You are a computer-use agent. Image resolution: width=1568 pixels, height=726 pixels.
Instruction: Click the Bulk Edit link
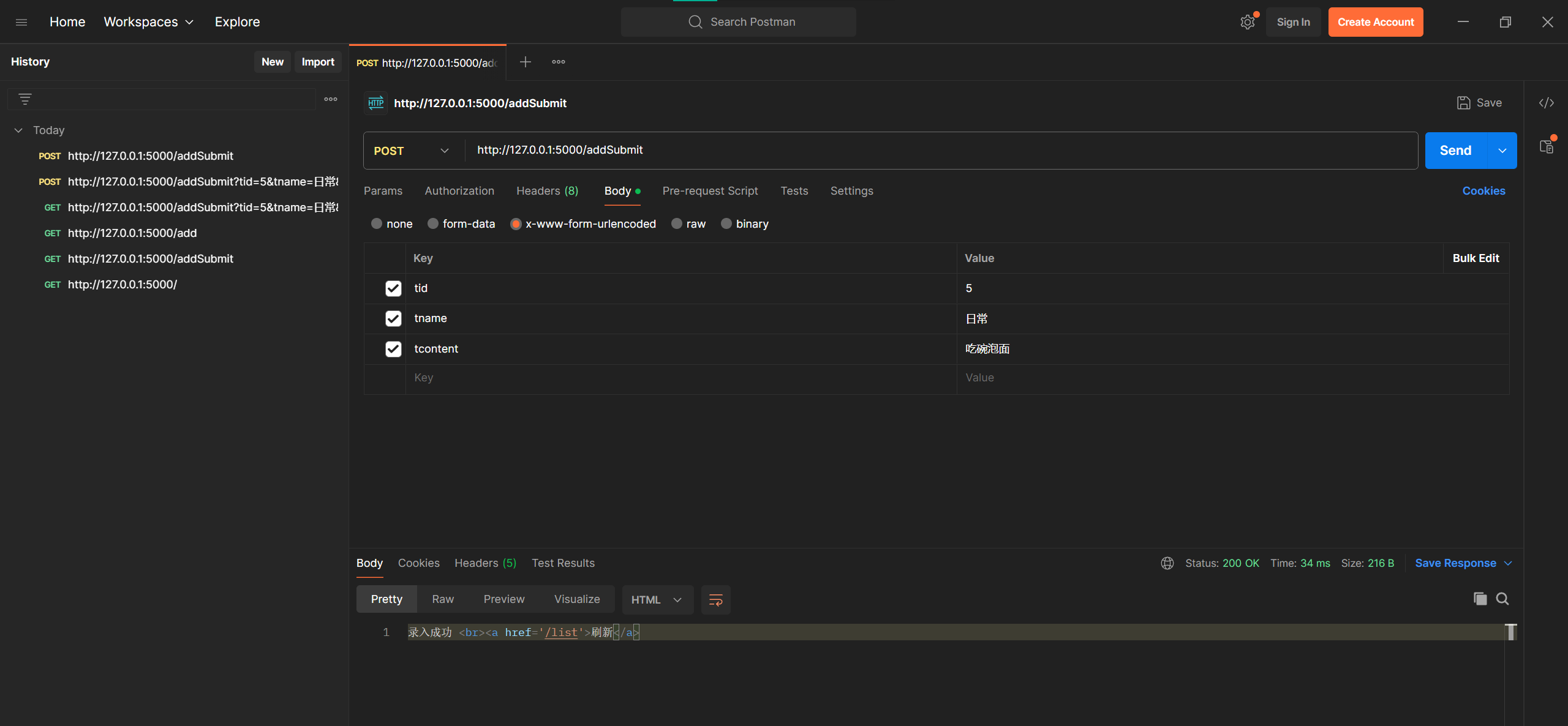pos(1476,258)
